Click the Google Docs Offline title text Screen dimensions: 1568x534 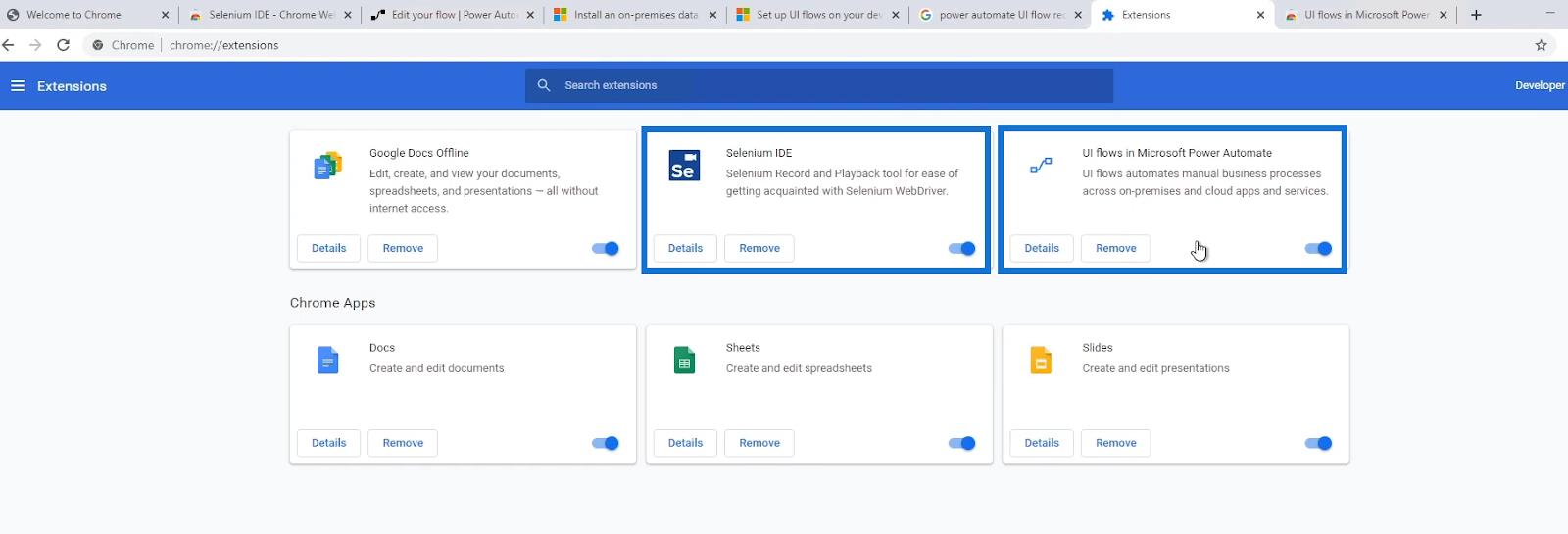pos(419,153)
